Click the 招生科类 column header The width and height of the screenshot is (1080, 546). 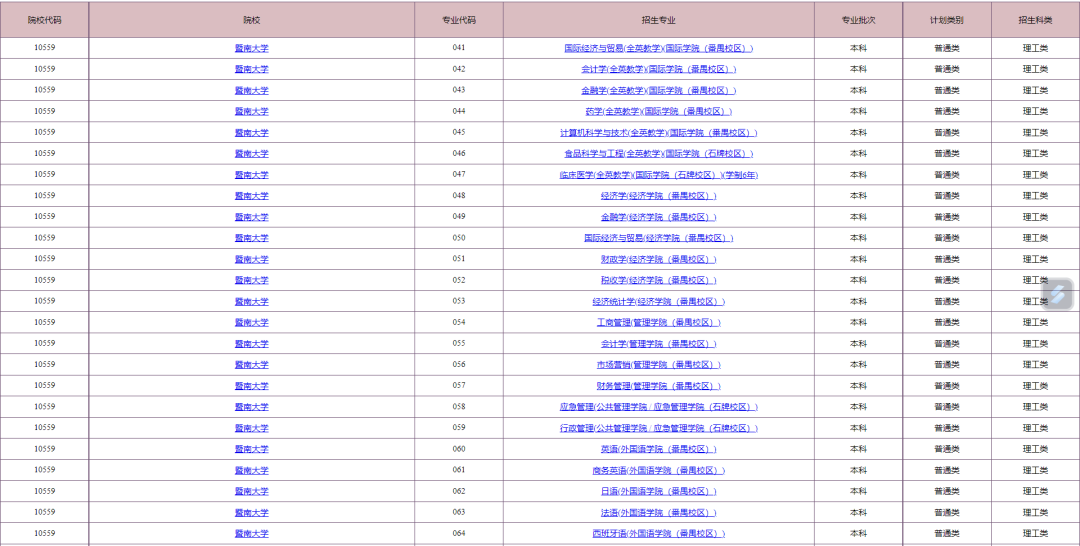pos(1036,20)
